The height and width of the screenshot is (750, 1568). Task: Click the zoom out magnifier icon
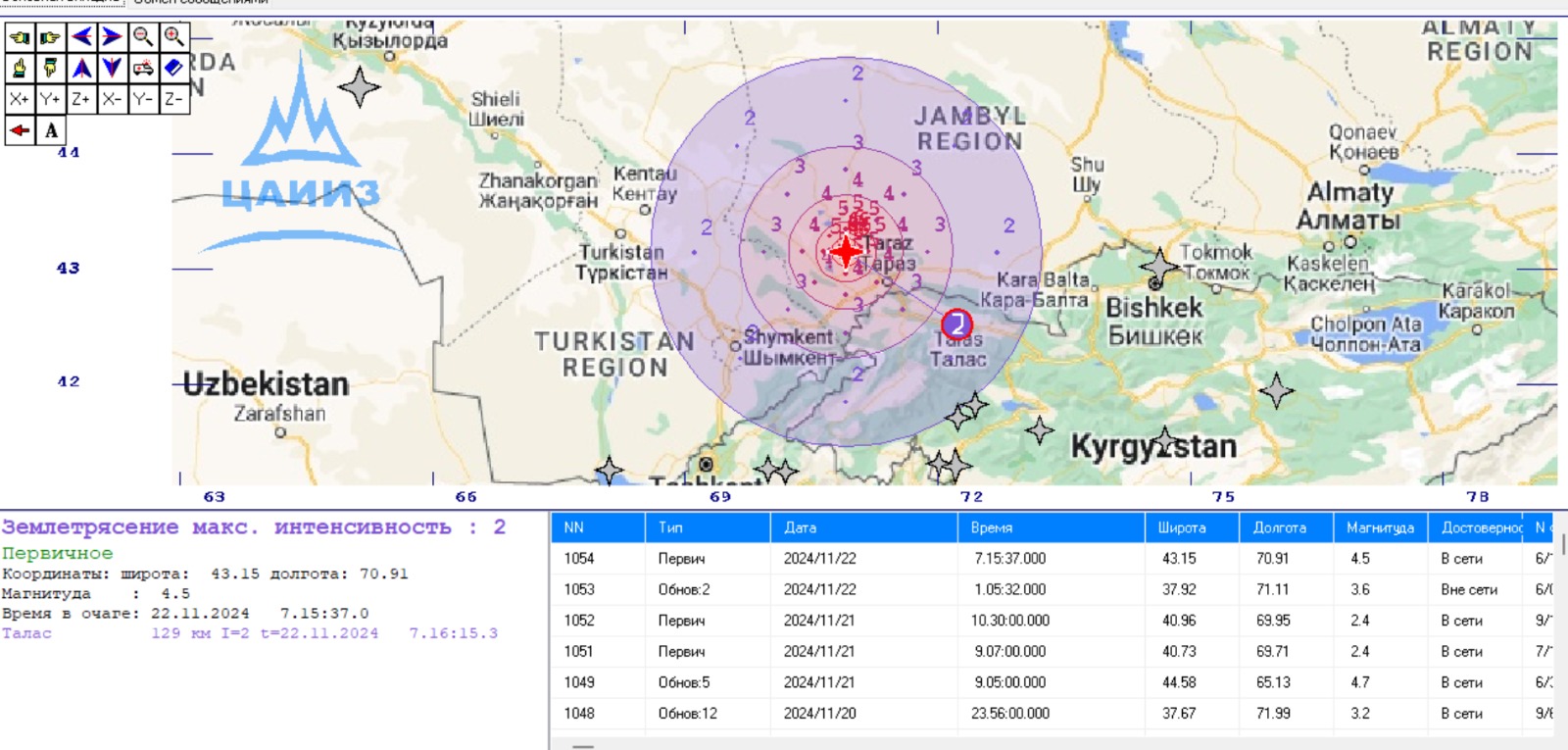click(143, 37)
